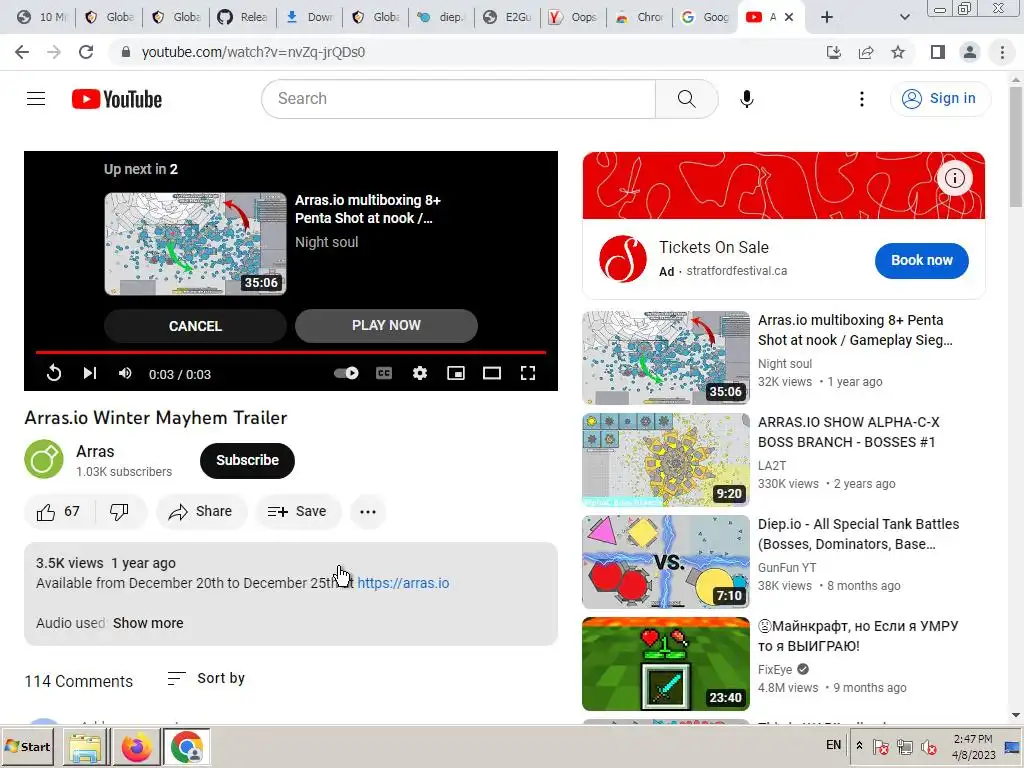Mute the video using the speaker icon
Image resolution: width=1024 pixels, height=768 pixels.
pos(125,373)
